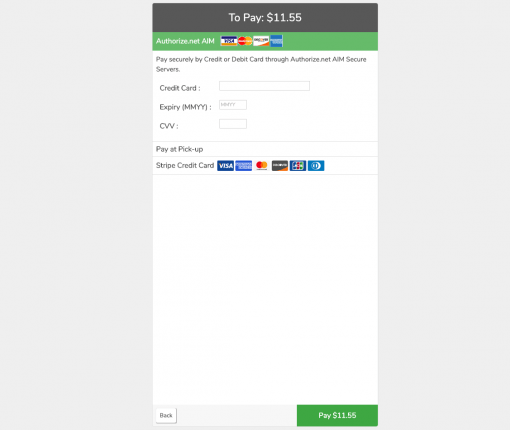510x430 pixels.
Task: Click Visa icon beside Stripe Credit Card
Action: 226,166
